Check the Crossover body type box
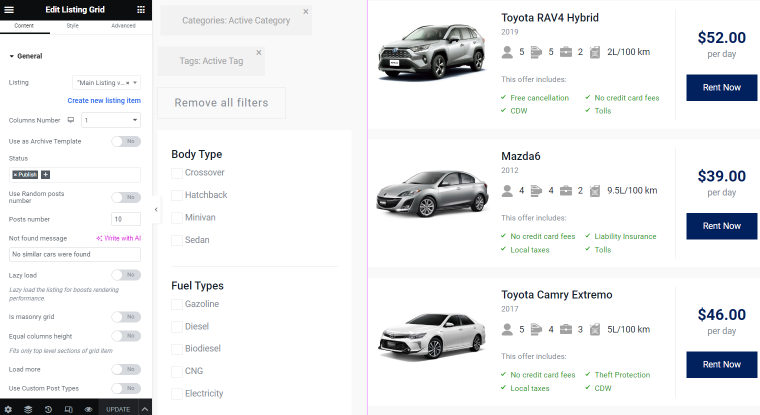This screenshot has height=415, width=760. click(177, 173)
